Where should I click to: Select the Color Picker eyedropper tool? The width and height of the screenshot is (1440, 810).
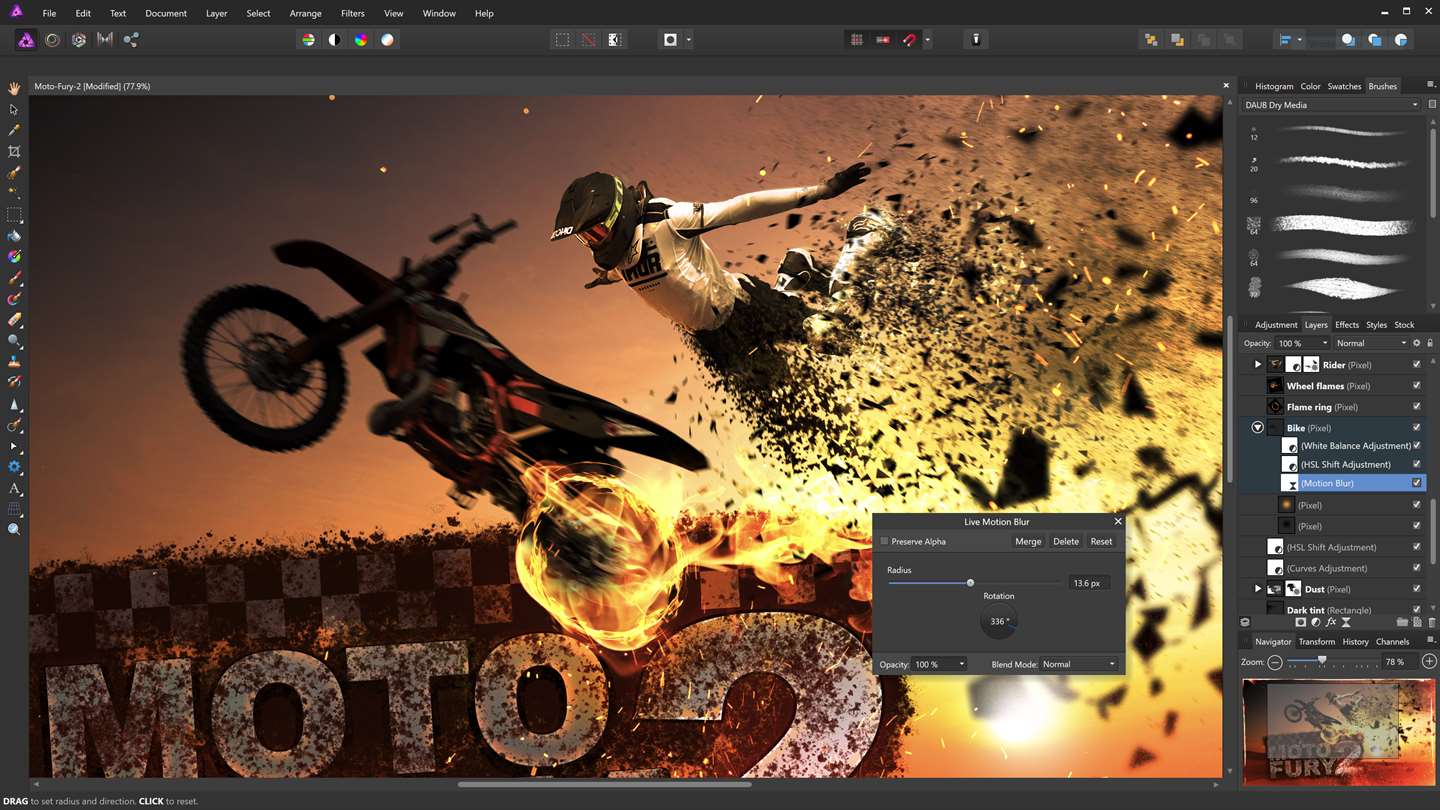[x=14, y=130]
